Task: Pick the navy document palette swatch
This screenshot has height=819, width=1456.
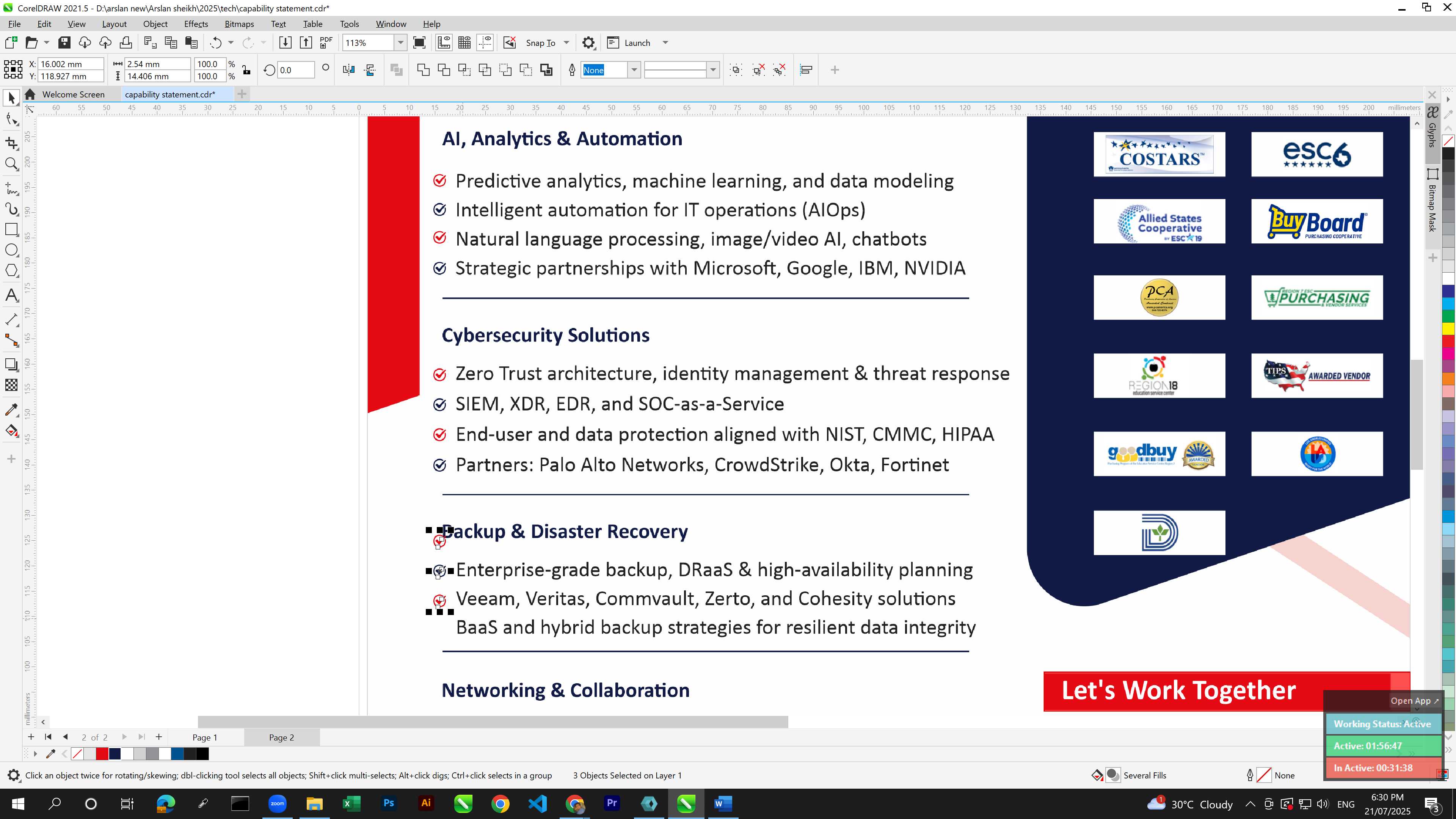Action: coord(115,753)
